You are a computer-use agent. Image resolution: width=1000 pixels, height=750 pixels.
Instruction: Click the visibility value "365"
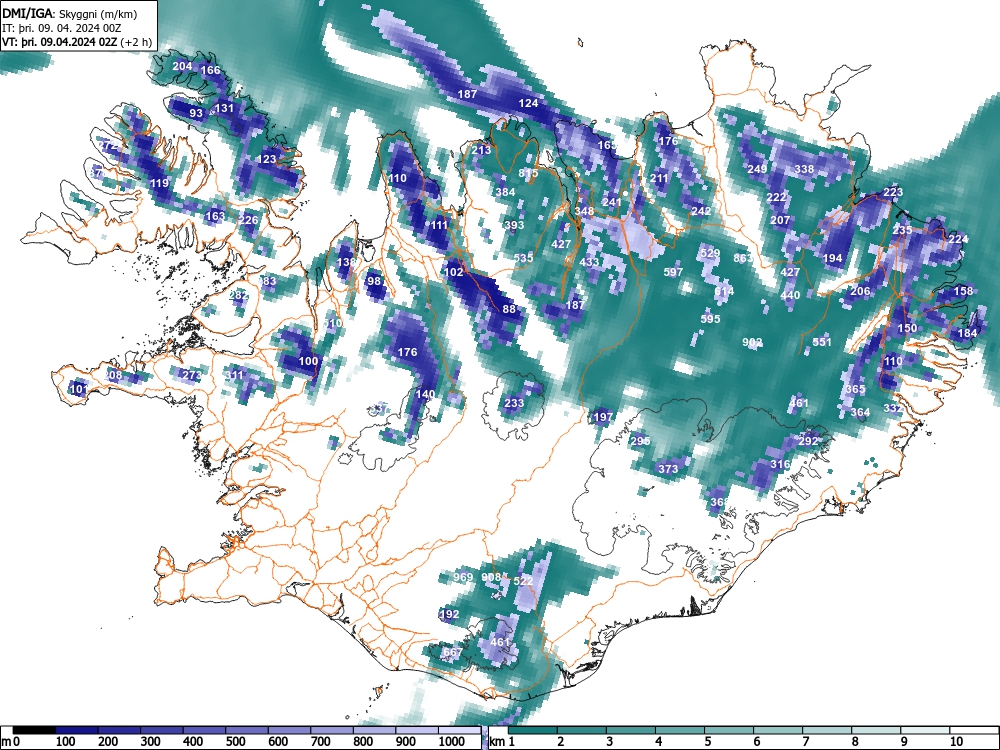[855, 389]
